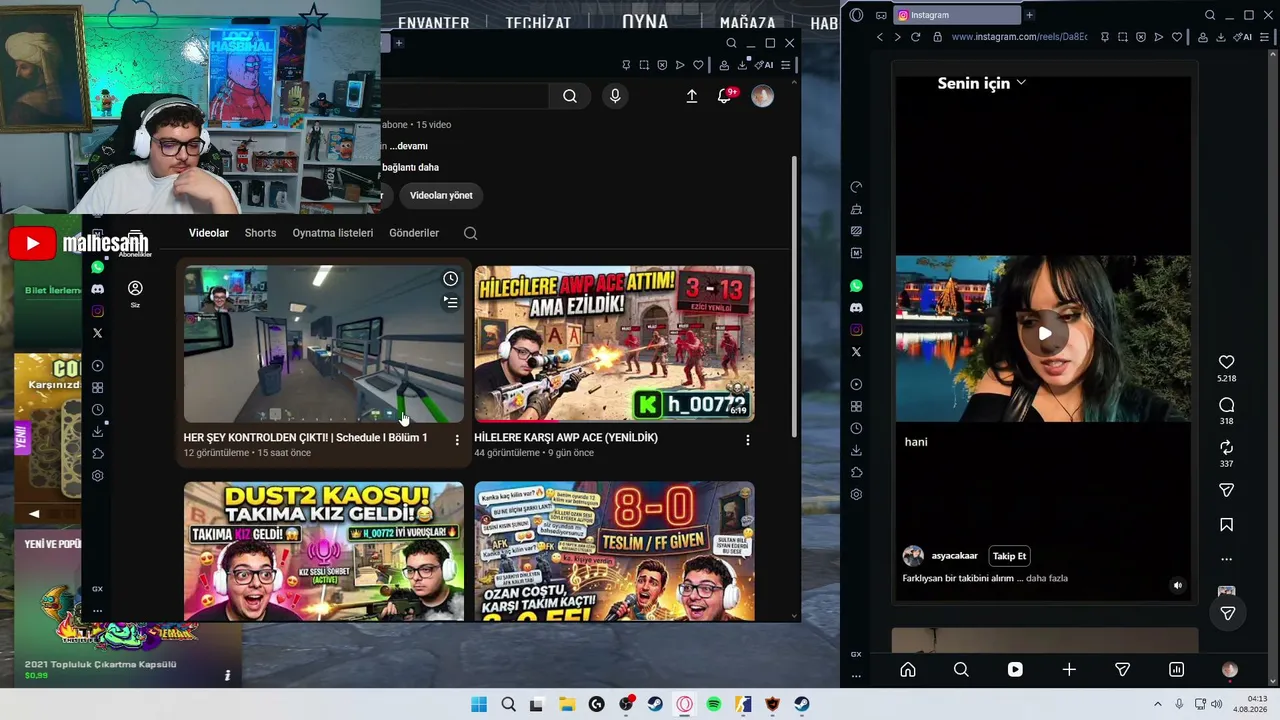Open the Opera easy-setup menu in the Instagram window
The width and height of the screenshot is (1280, 720).
(x=1265, y=37)
